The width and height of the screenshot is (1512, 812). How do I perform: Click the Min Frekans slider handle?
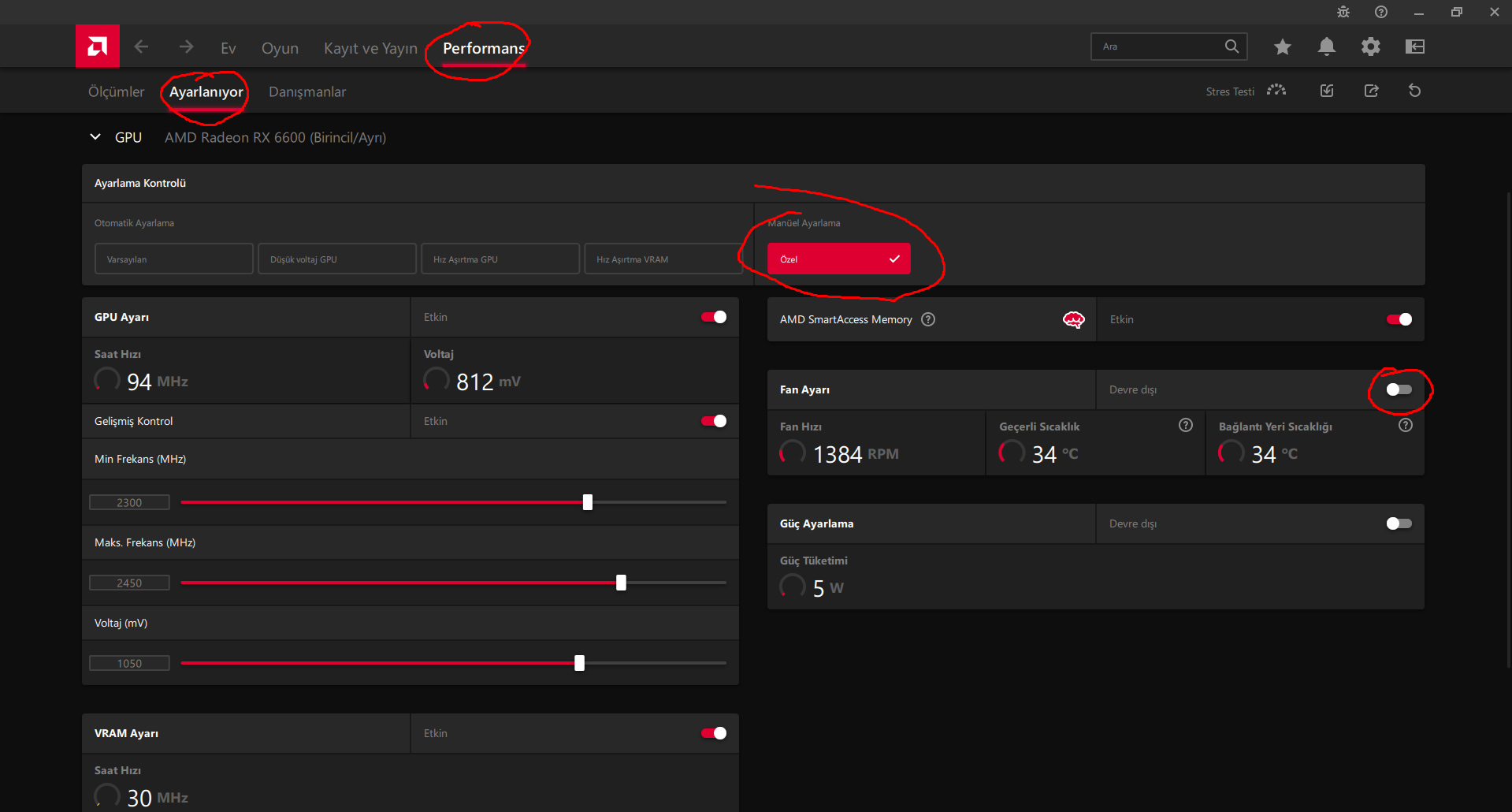pos(588,502)
